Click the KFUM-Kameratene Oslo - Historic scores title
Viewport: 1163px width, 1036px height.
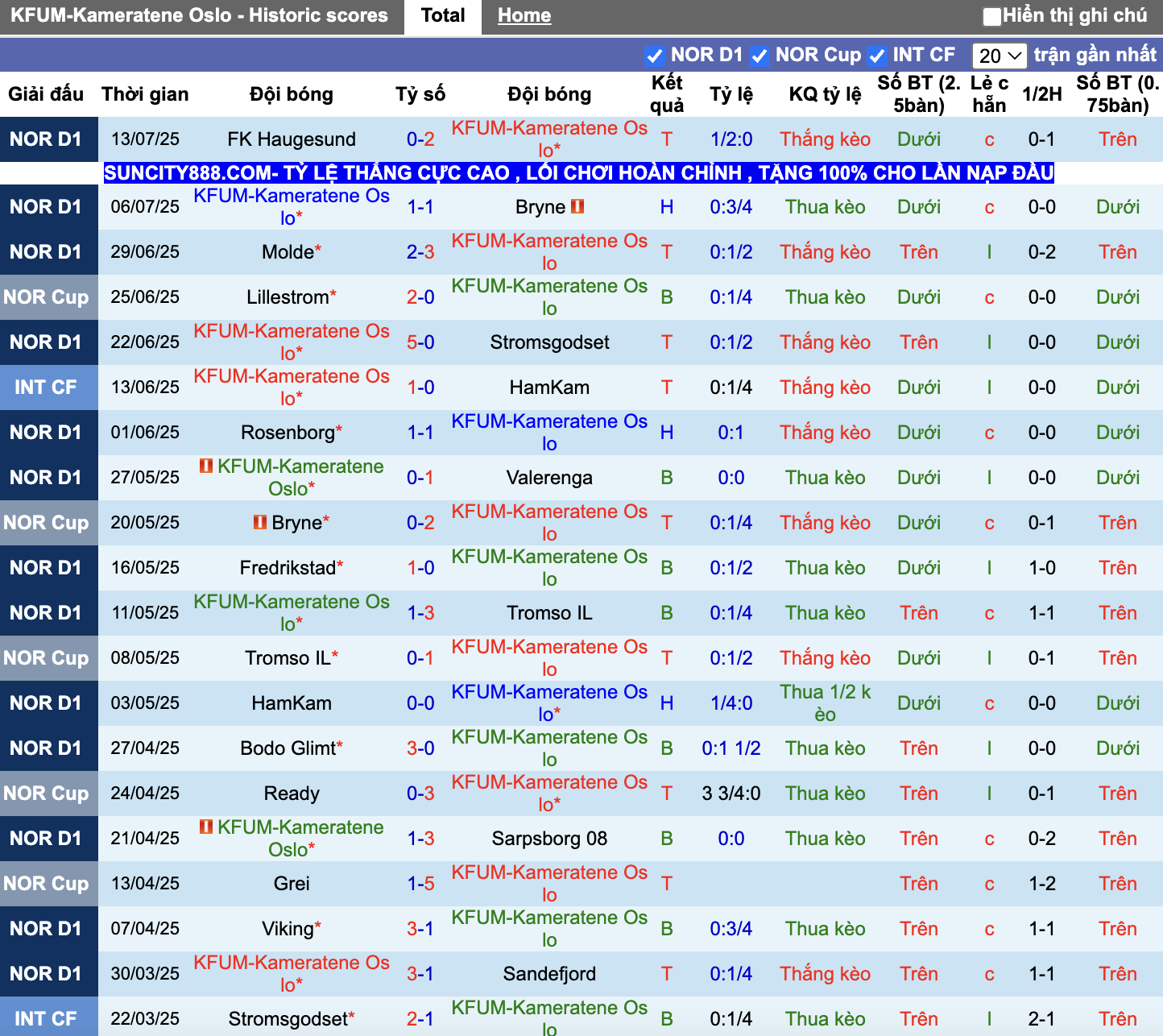(x=199, y=15)
